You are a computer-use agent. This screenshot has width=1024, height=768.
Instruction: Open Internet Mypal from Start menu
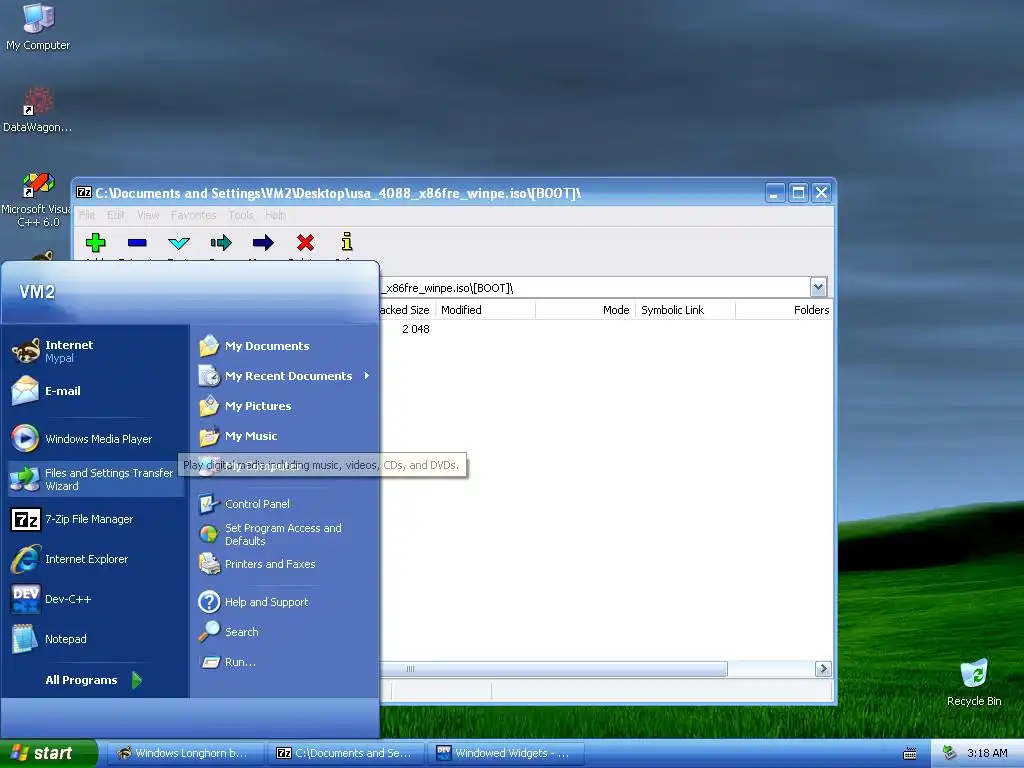click(96, 351)
